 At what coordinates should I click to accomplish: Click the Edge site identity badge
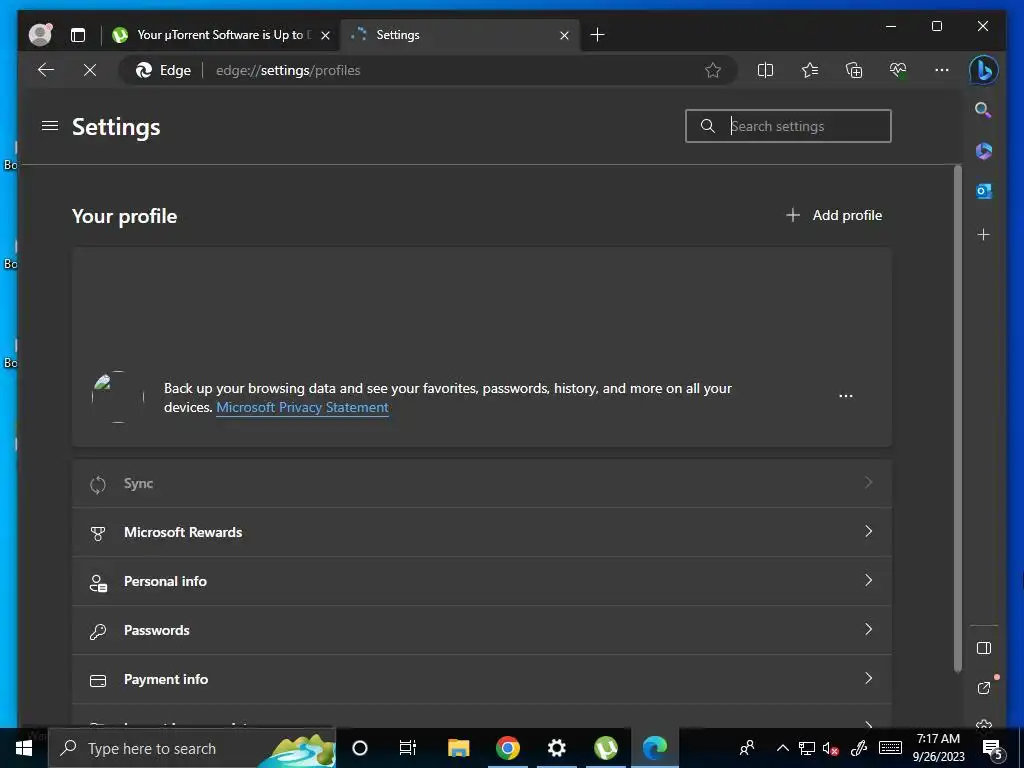point(163,71)
